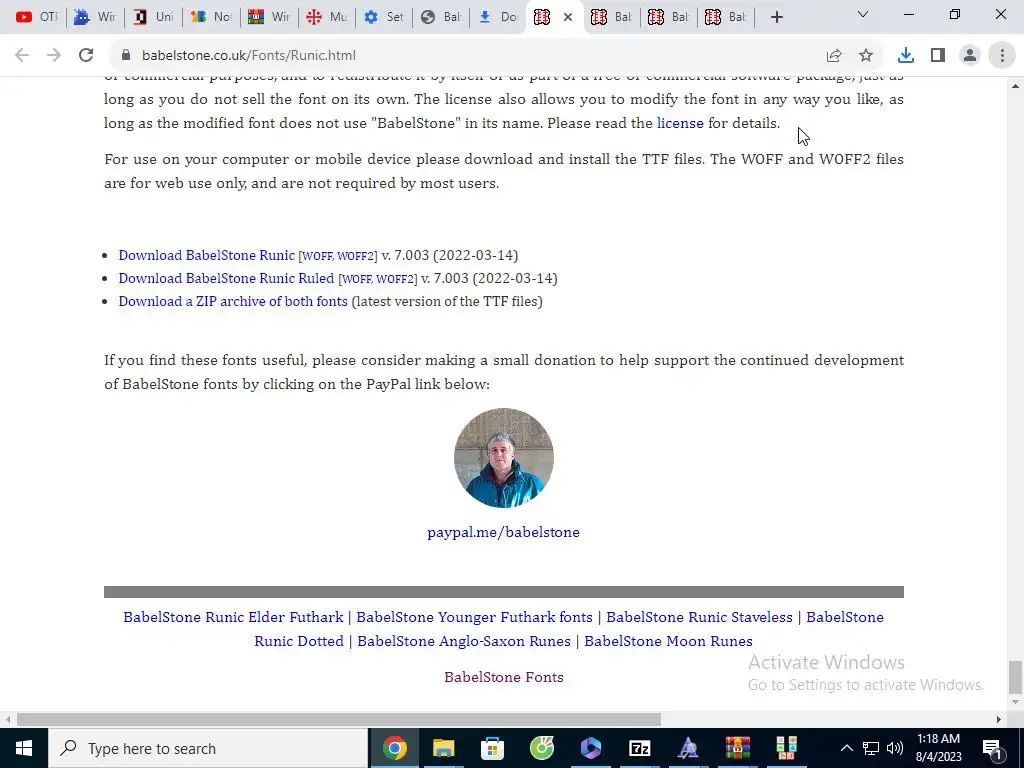The height and width of the screenshot is (768, 1024).
Task: Open the green Coc Coc browser taskbar icon
Action: [x=541, y=748]
